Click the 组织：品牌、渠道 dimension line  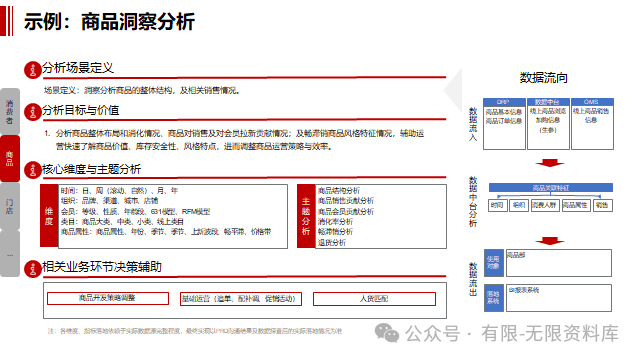[109, 201]
